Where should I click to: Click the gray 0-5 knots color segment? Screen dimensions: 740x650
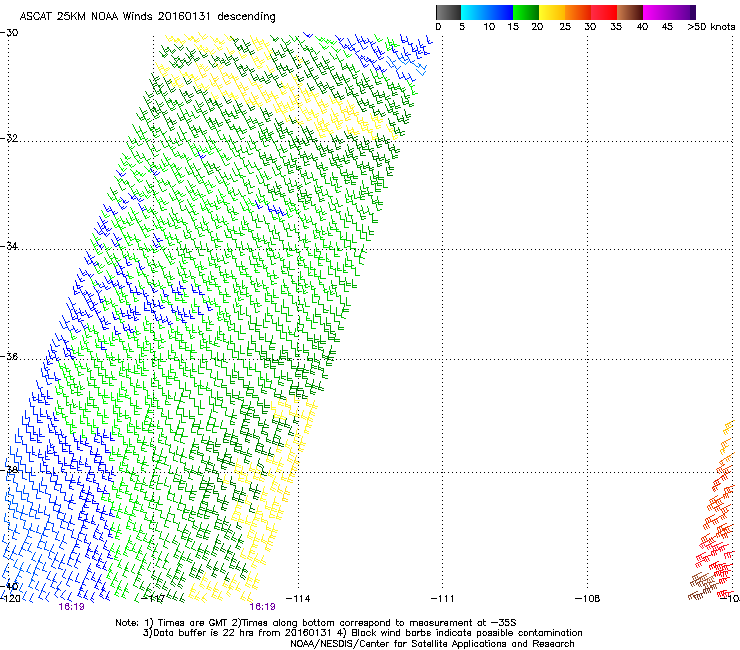(448, 12)
